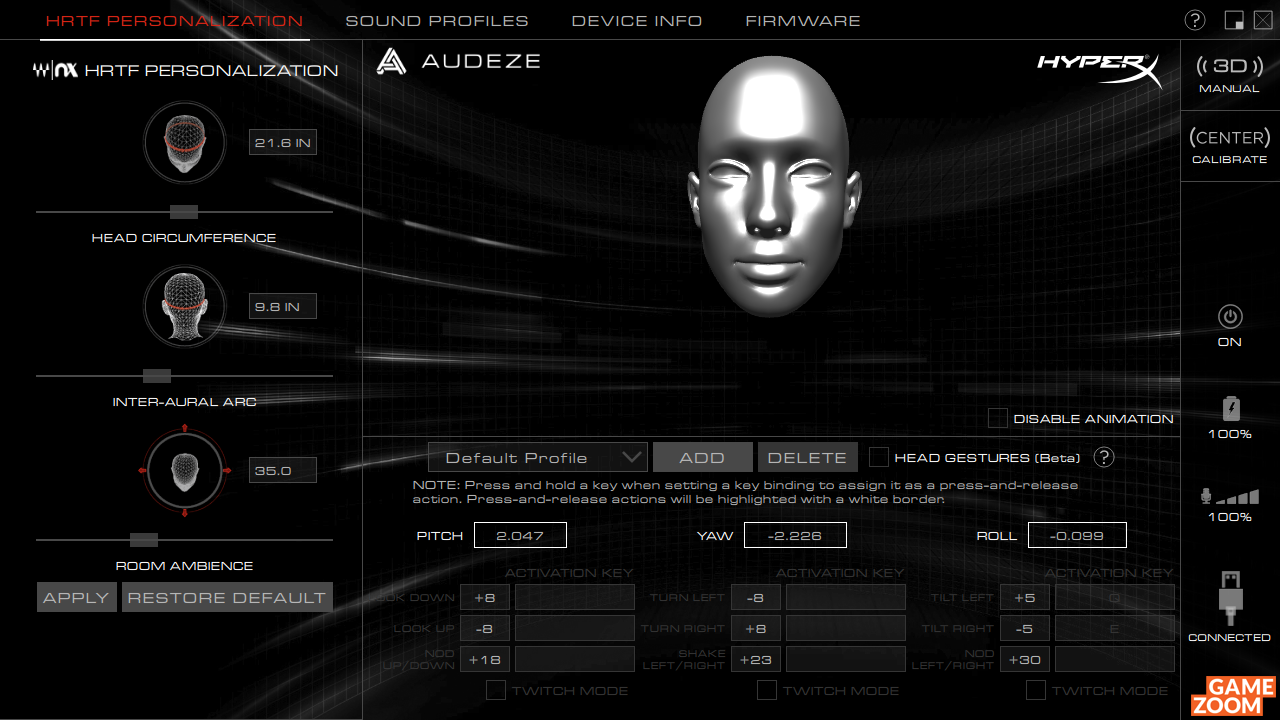Click the Inter-Aural Arc slider handle
Viewport: 1280px width, 720px height.
[x=157, y=376]
